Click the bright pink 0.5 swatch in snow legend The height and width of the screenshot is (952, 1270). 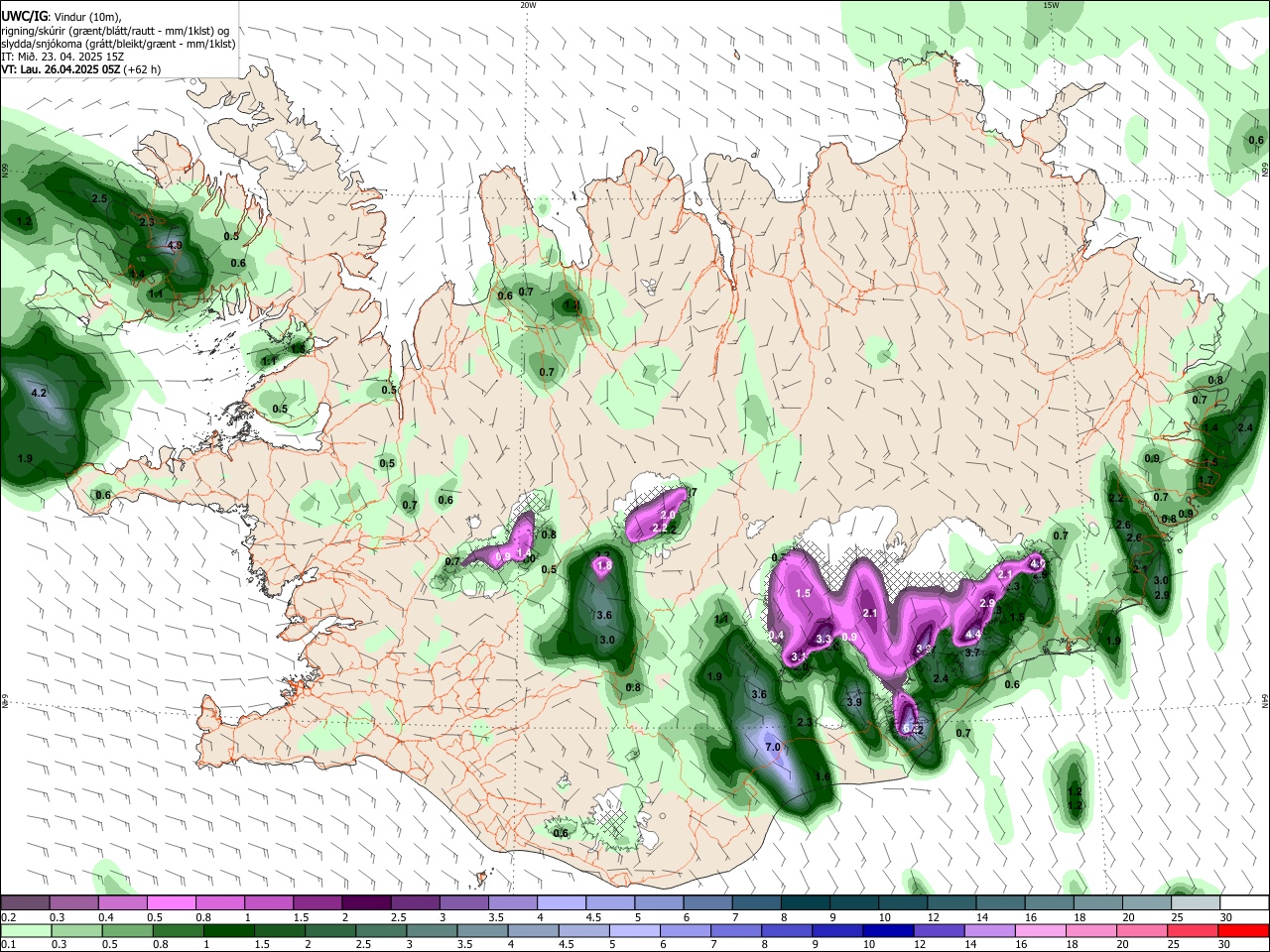171,903
